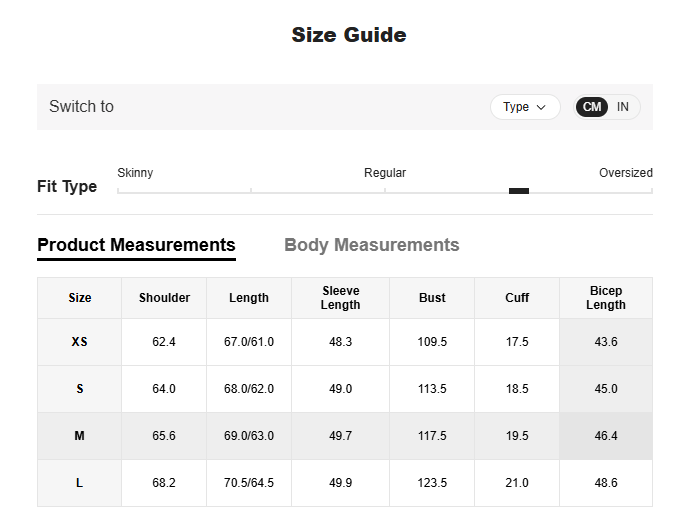
Task: Click the Oversized fit label
Action: (625, 173)
